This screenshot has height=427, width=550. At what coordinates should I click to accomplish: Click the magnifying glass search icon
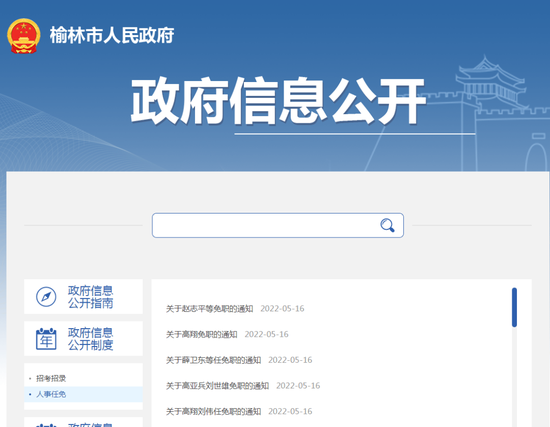387,225
